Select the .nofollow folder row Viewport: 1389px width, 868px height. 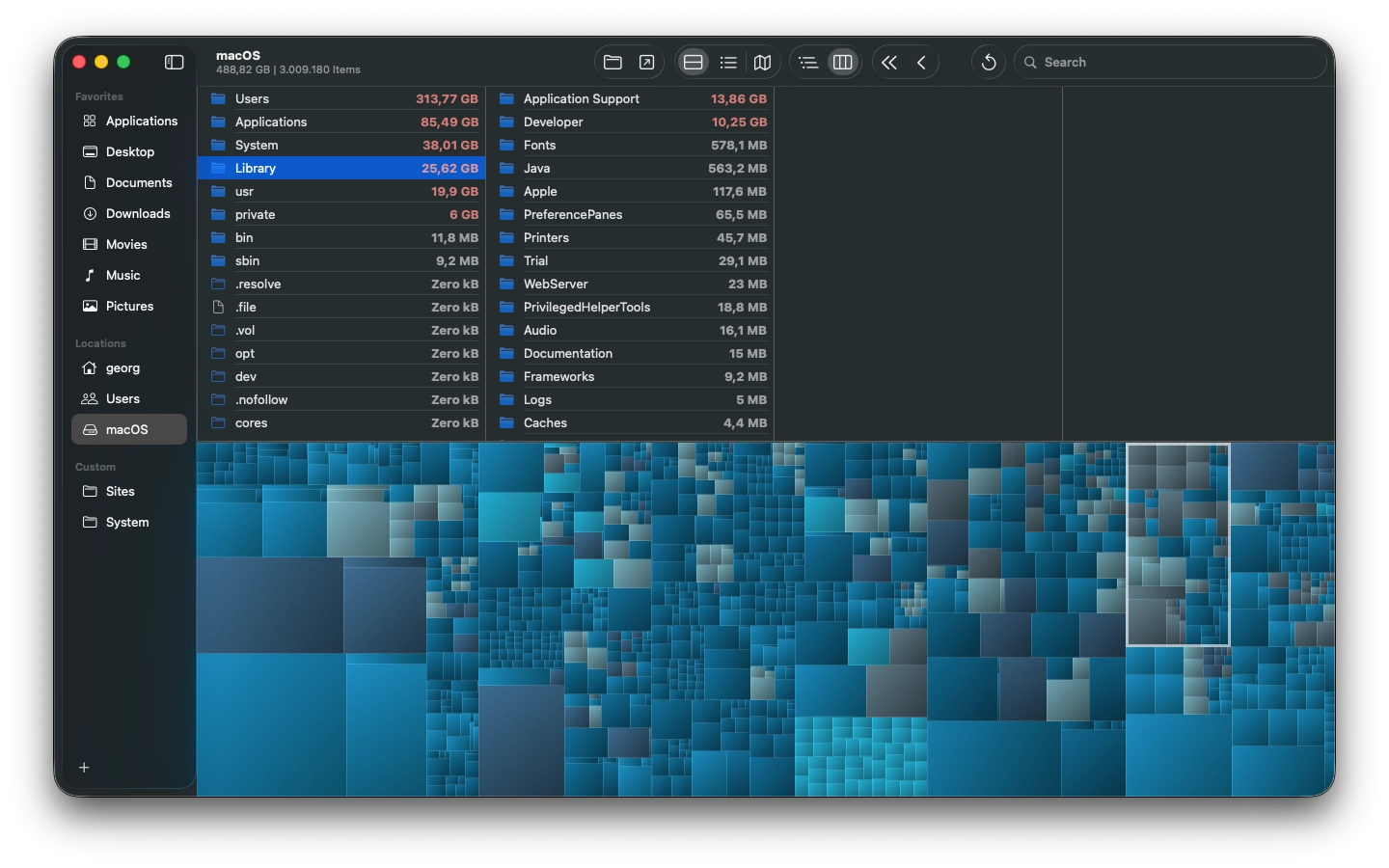pos(341,399)
